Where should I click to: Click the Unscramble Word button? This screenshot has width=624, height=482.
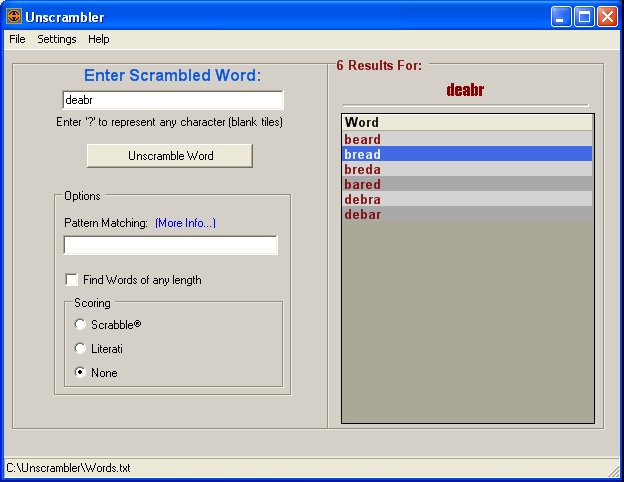click(170, 156)
